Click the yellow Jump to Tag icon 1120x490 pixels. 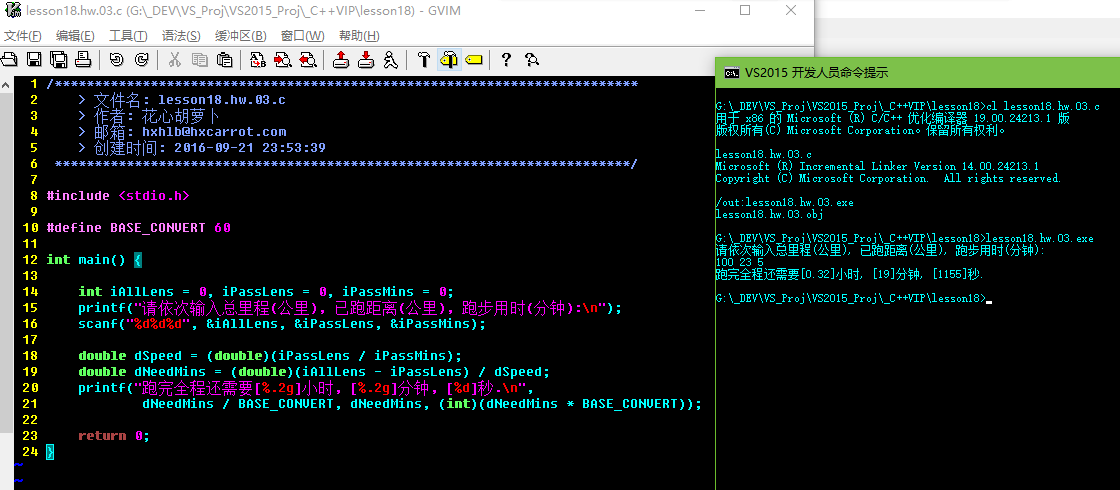[474, 60]
